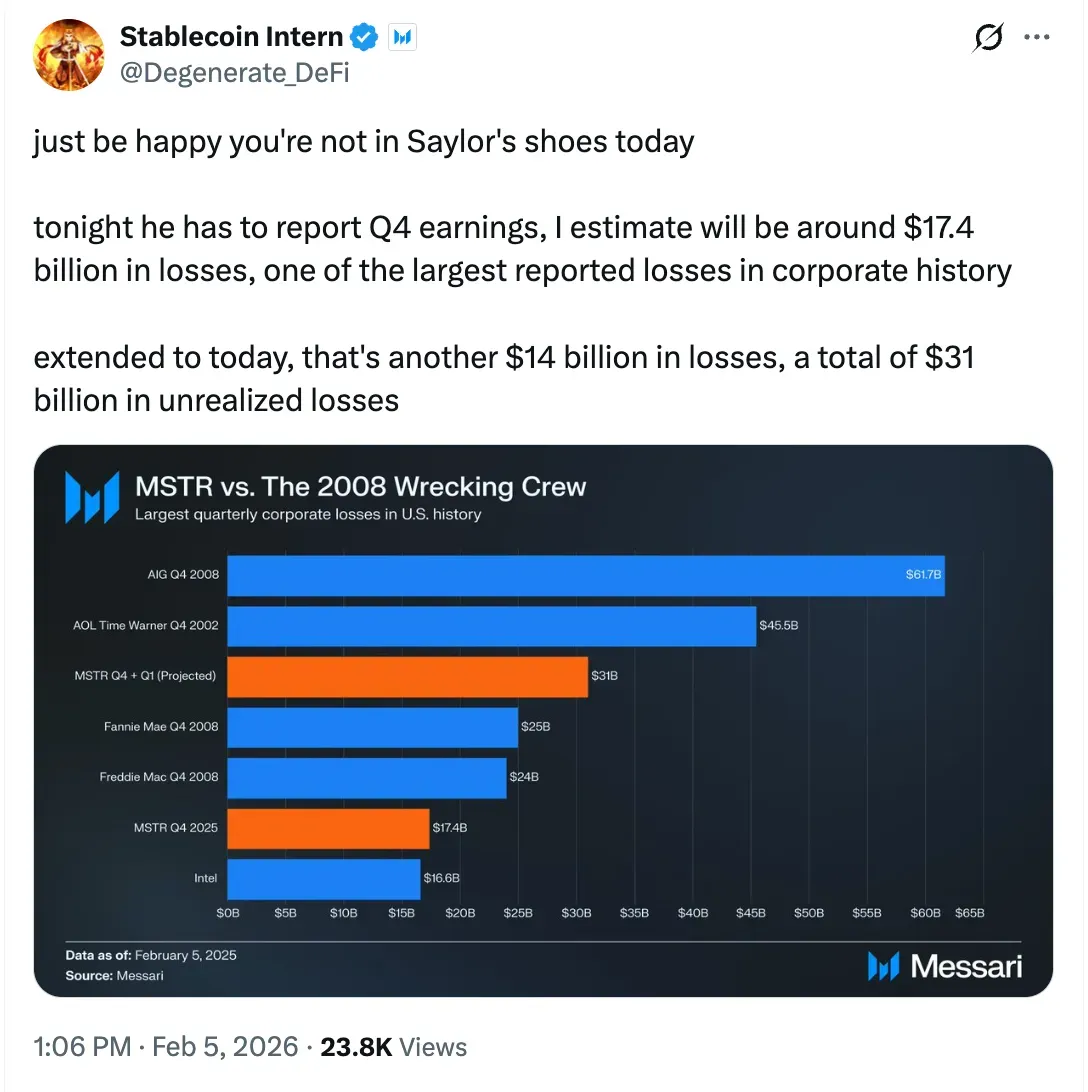
Task: Click the Messari affiliate badge beside the name
Action: 403,38
